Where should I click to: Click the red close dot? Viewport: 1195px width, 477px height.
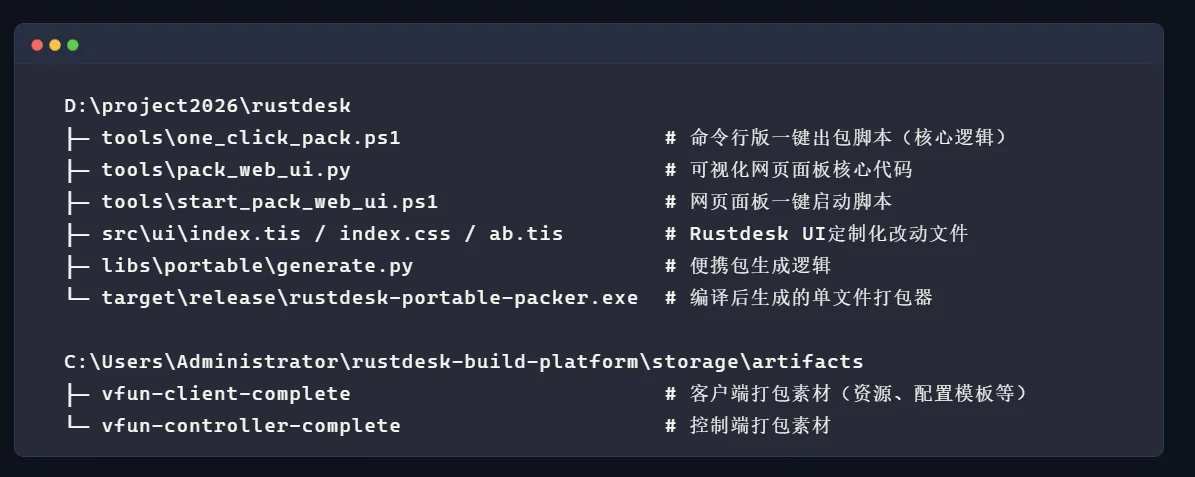tap(37, 45)
